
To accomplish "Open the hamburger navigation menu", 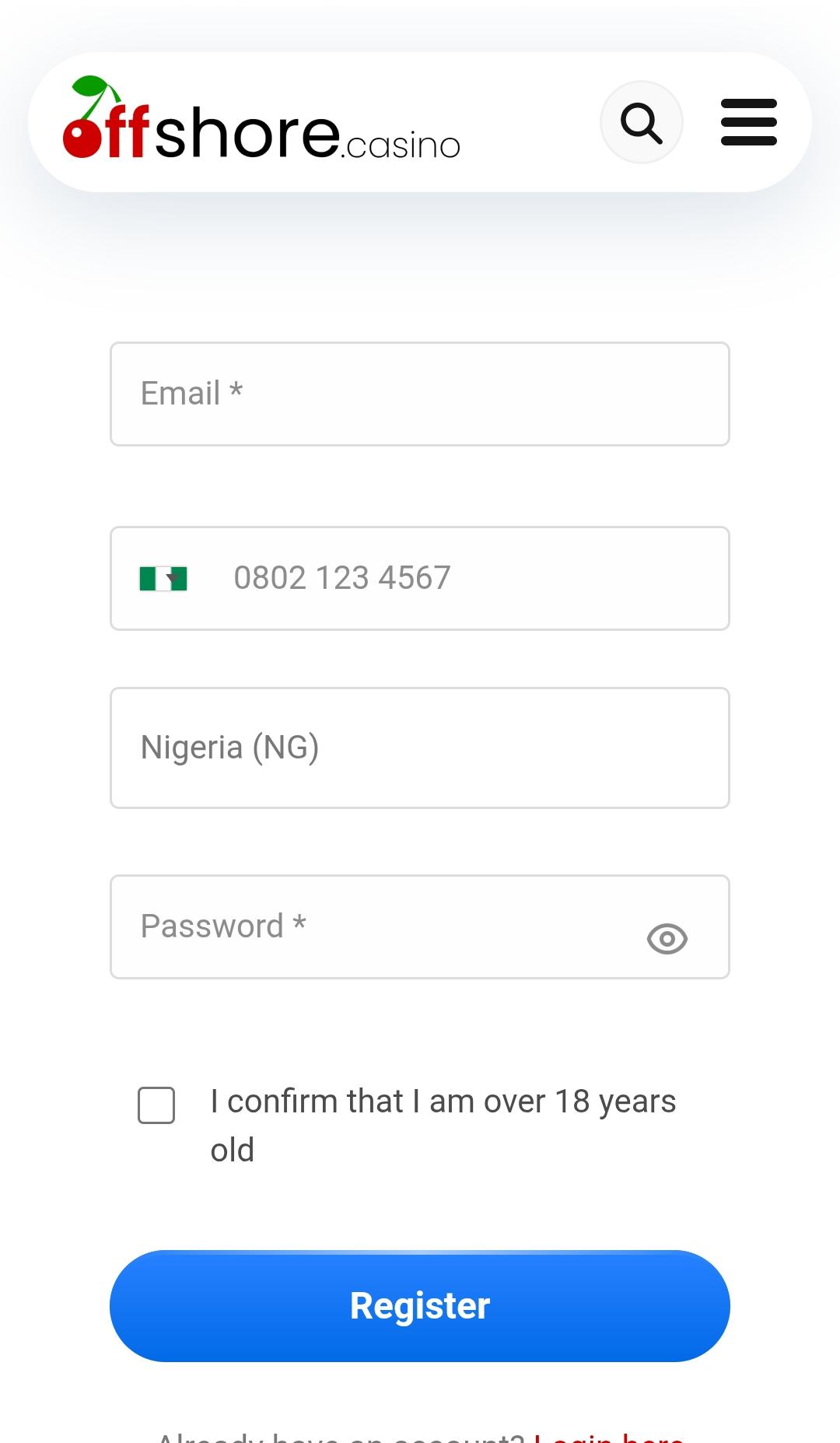I will [749, 122].
